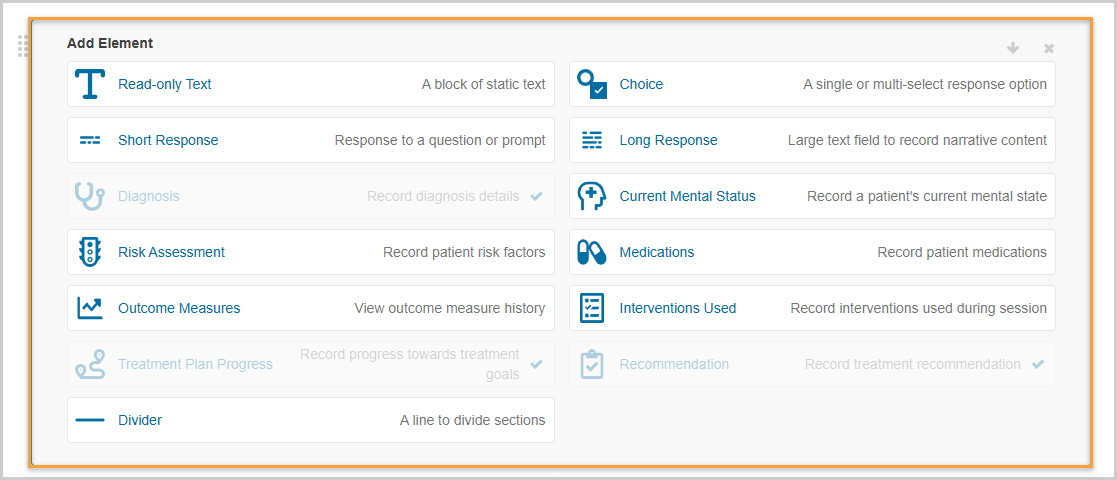Select the Medications pills icon
The width and height of the screenshot is (1117, 480).
pyautogui.click(x=591, y=252)
